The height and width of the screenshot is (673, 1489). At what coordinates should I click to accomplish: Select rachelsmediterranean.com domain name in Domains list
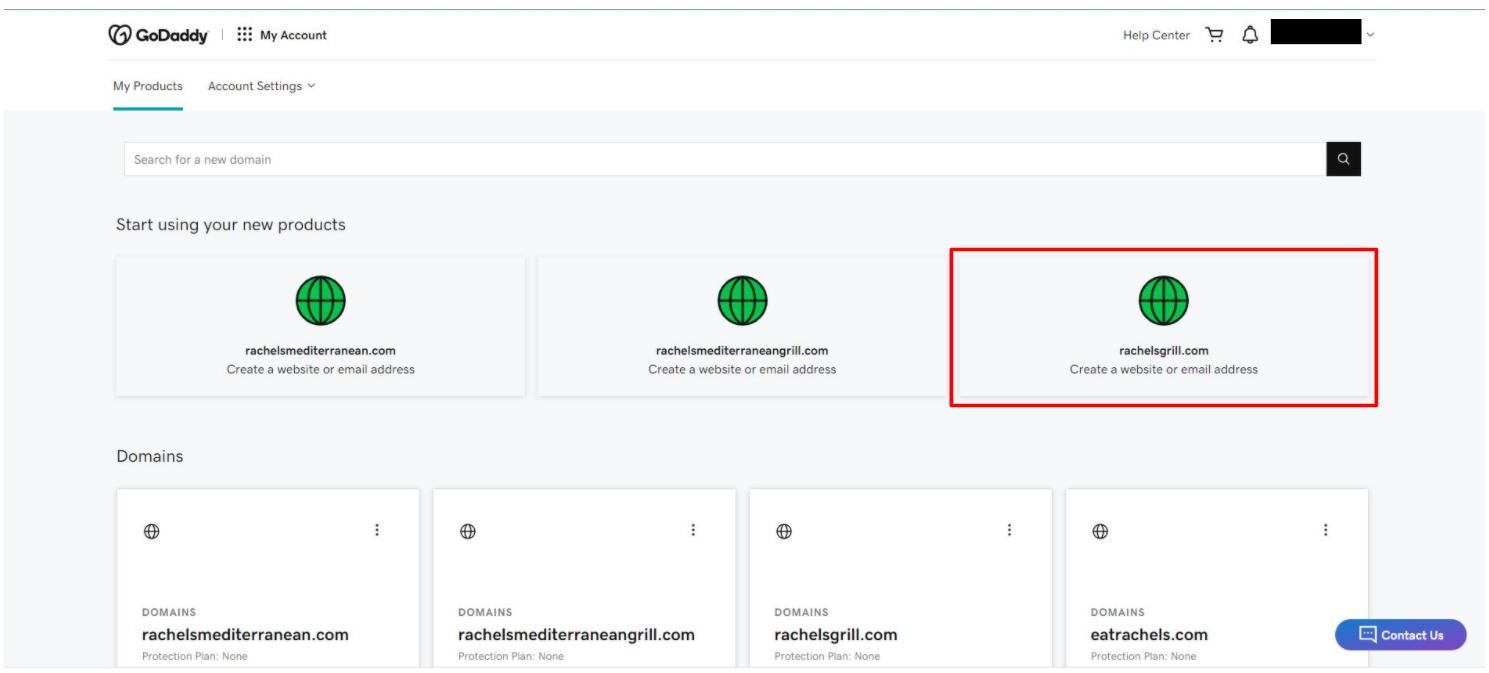tap(245, 635)
